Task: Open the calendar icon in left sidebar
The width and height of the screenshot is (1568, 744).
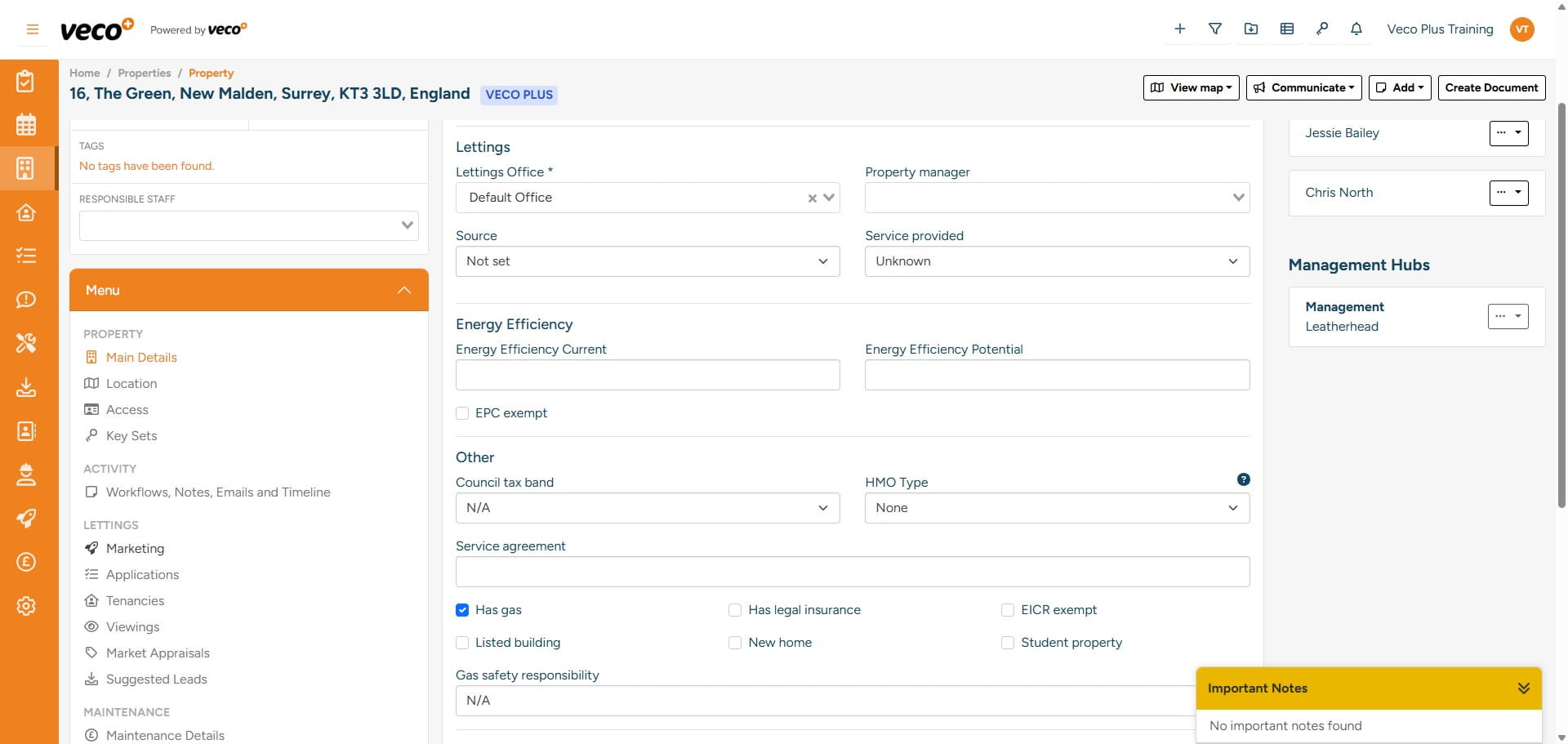Action: coord(26,125)
